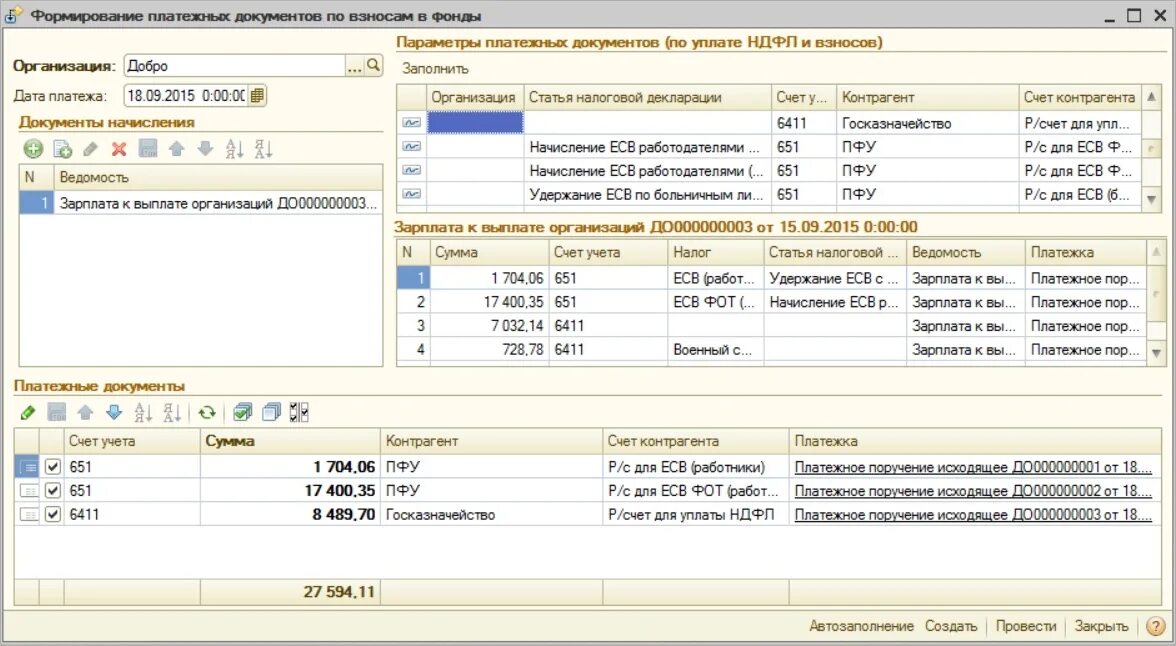Click the Налог column header
This screenshot has width=1176, height=646.
coord(716,253)
